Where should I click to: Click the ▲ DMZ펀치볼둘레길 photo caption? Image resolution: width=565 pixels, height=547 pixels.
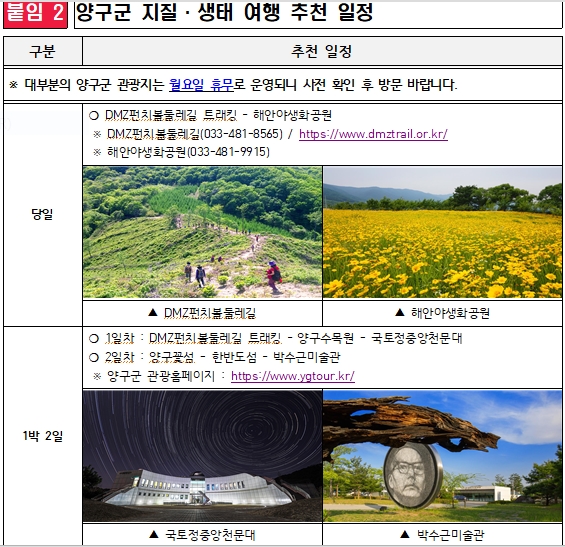coord(203,313)
